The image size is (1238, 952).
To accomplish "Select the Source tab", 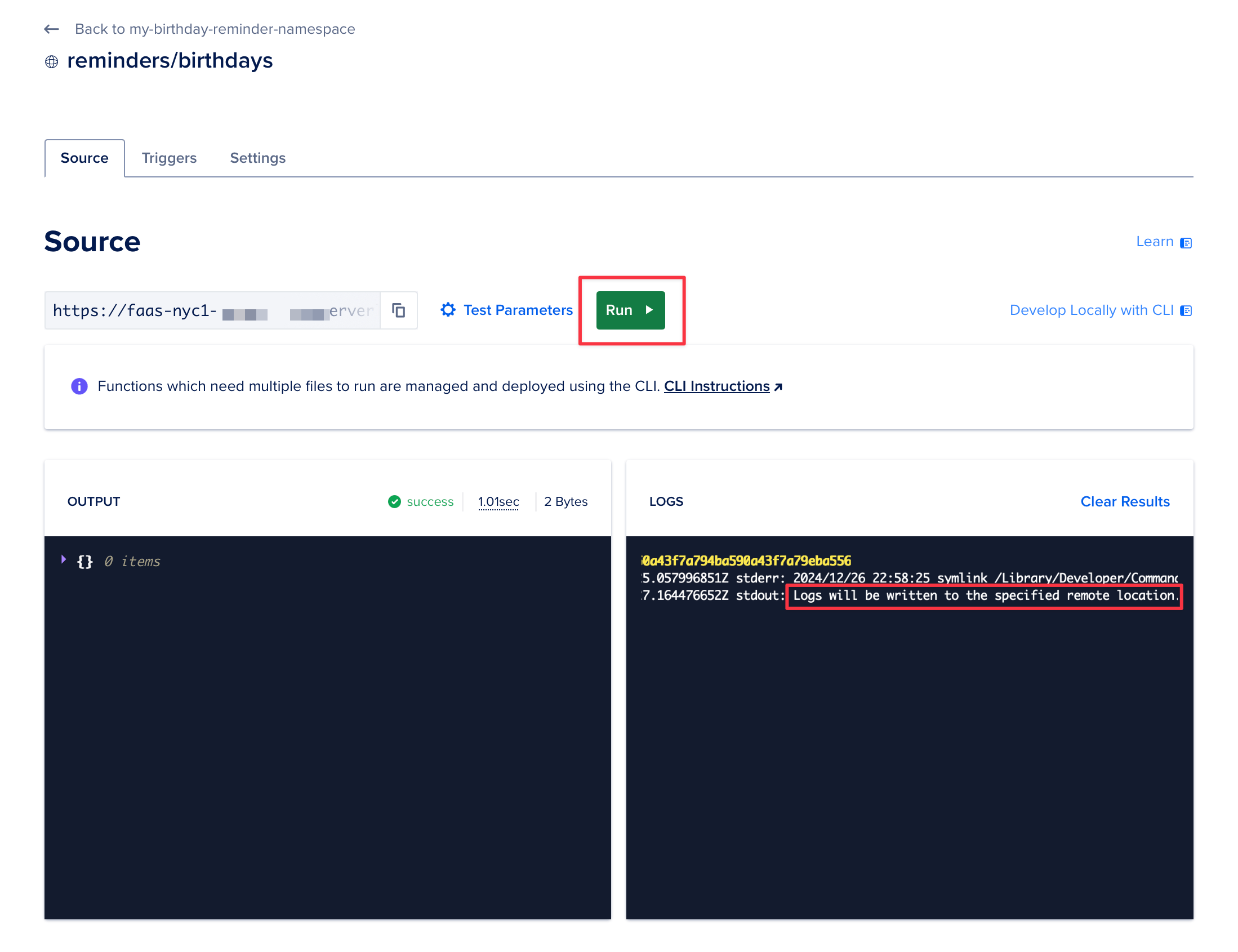I will tap(84, 158).
